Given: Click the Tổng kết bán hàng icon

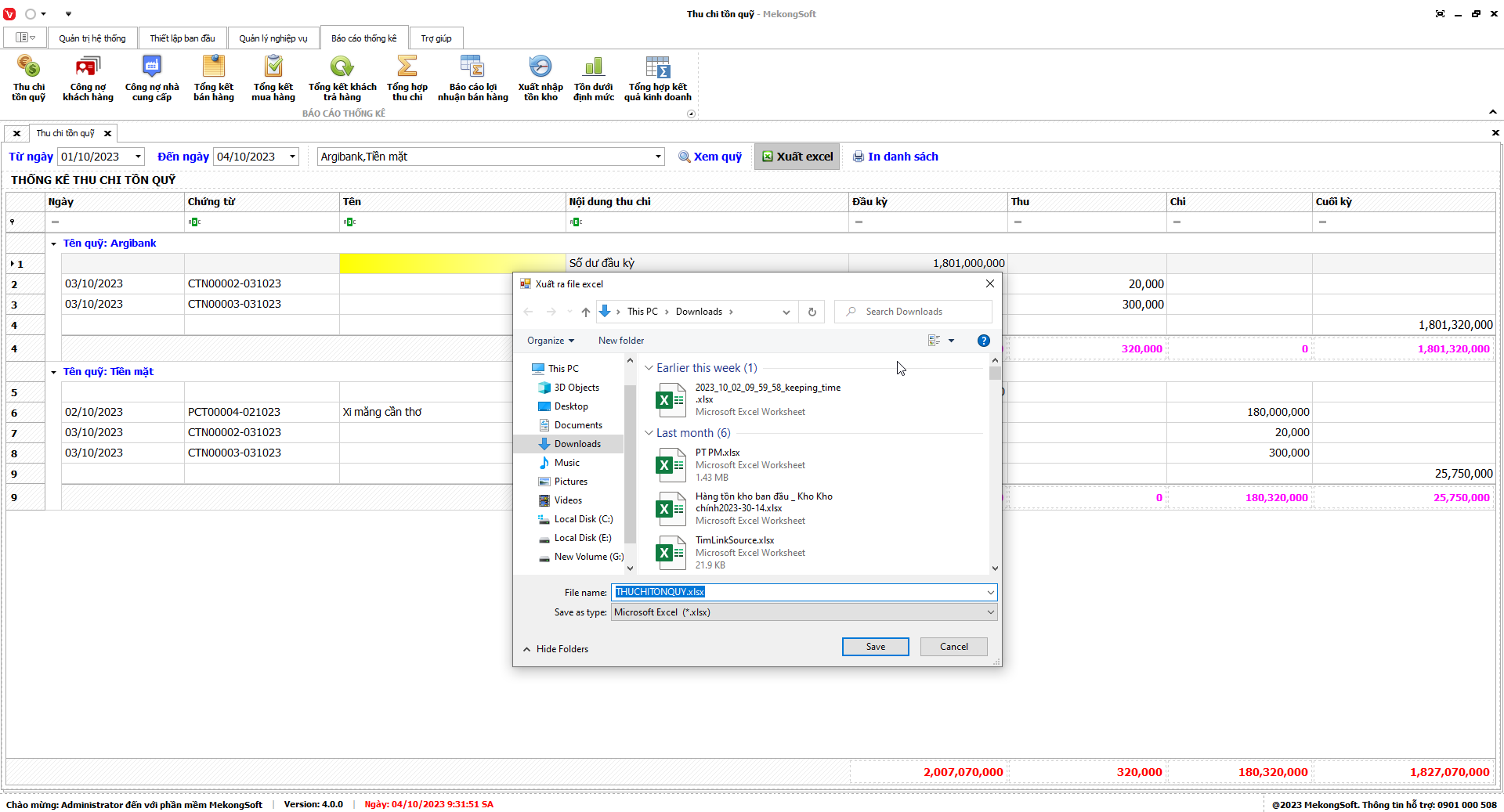Looking at the screenshot, I should tap(213, 67).
